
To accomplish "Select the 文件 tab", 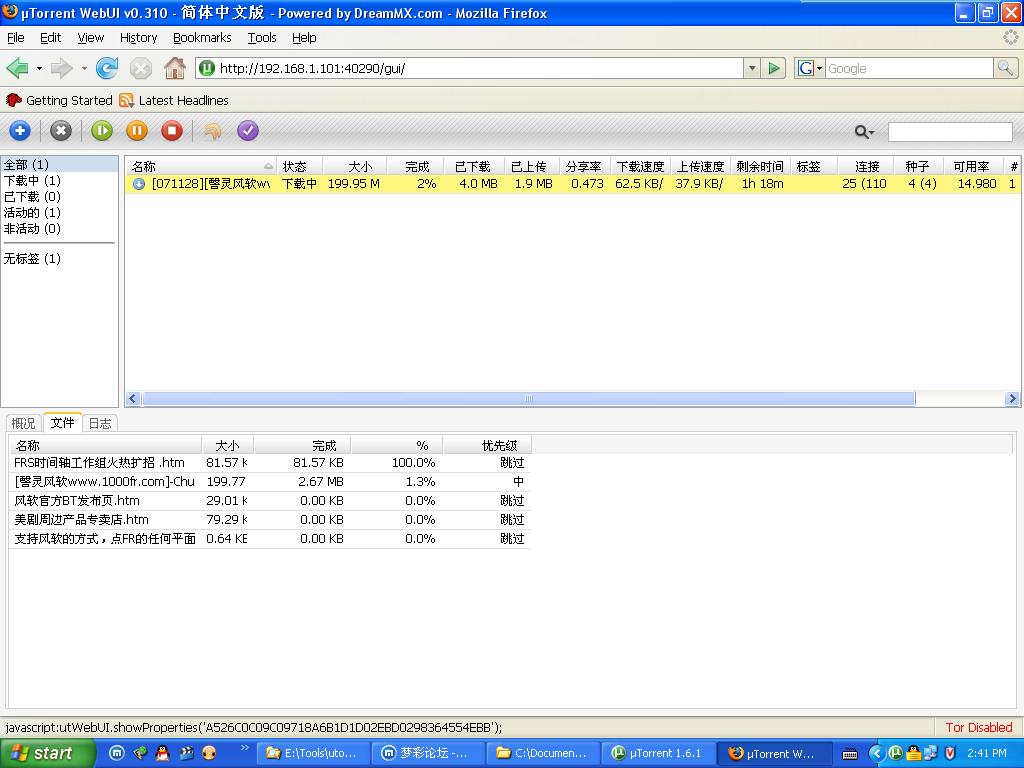I will pos(62,423).
